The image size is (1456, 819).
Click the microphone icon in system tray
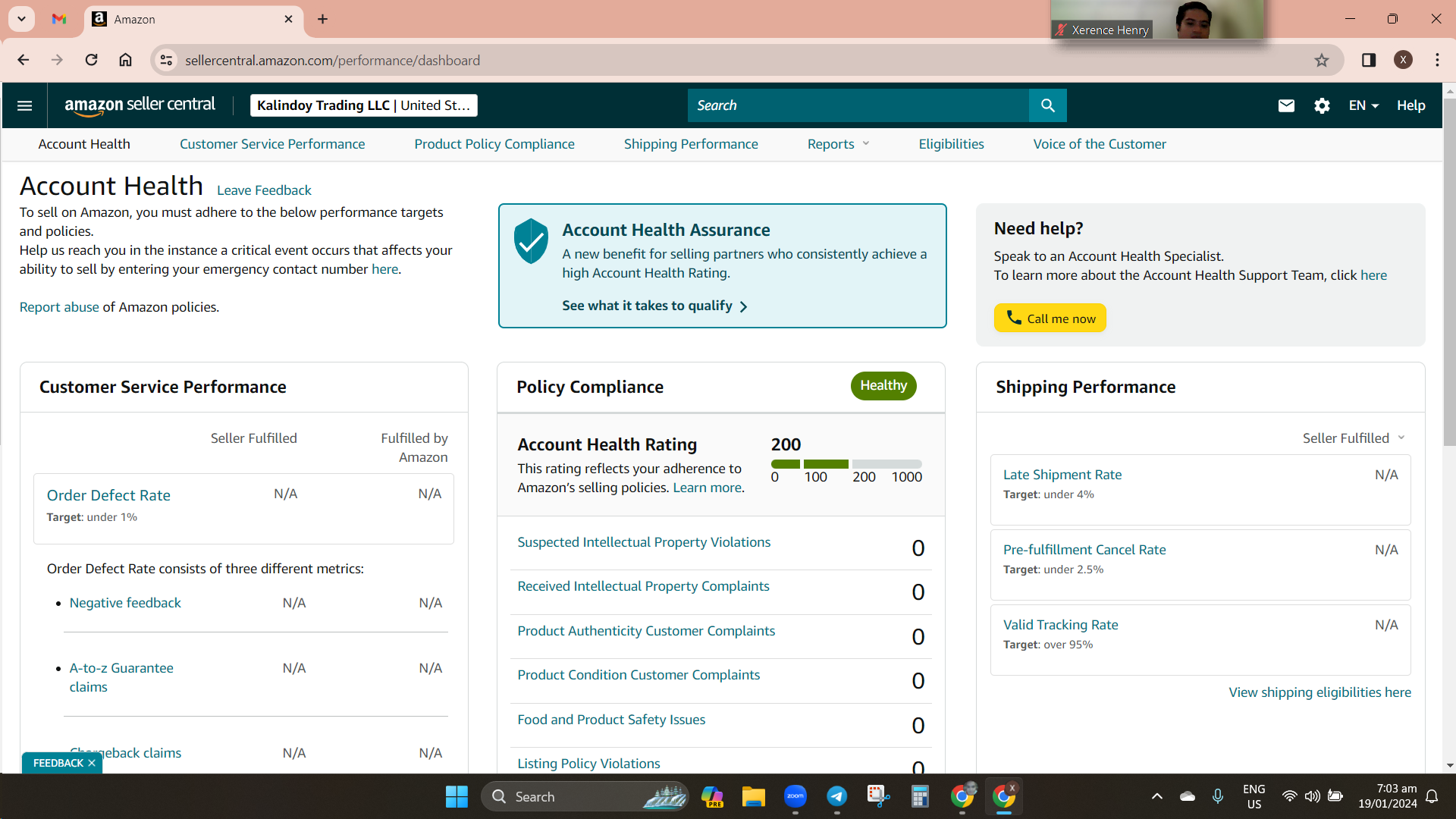1218,797
